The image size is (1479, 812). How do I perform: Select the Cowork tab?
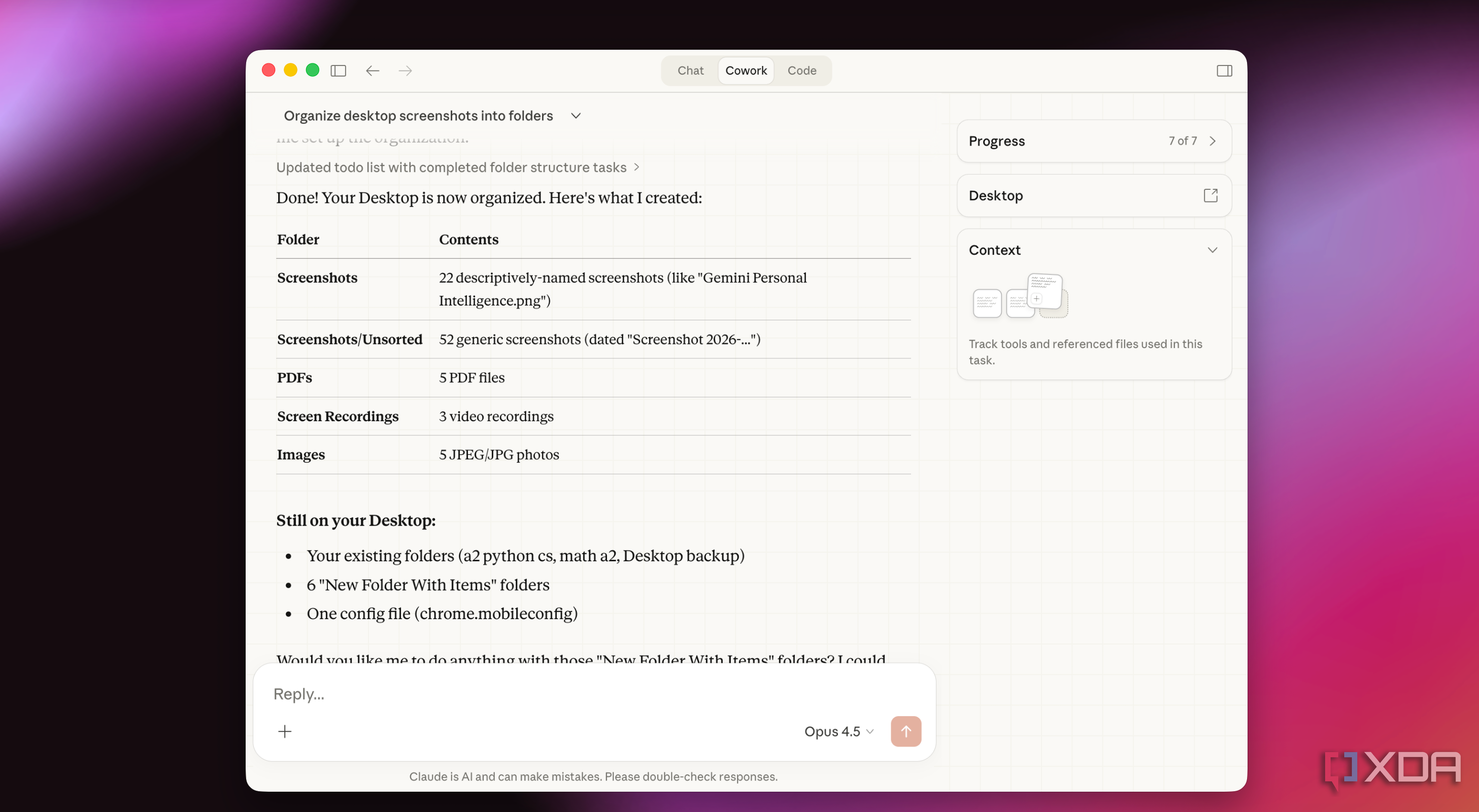pyautogui.click(x=746, y=71)
